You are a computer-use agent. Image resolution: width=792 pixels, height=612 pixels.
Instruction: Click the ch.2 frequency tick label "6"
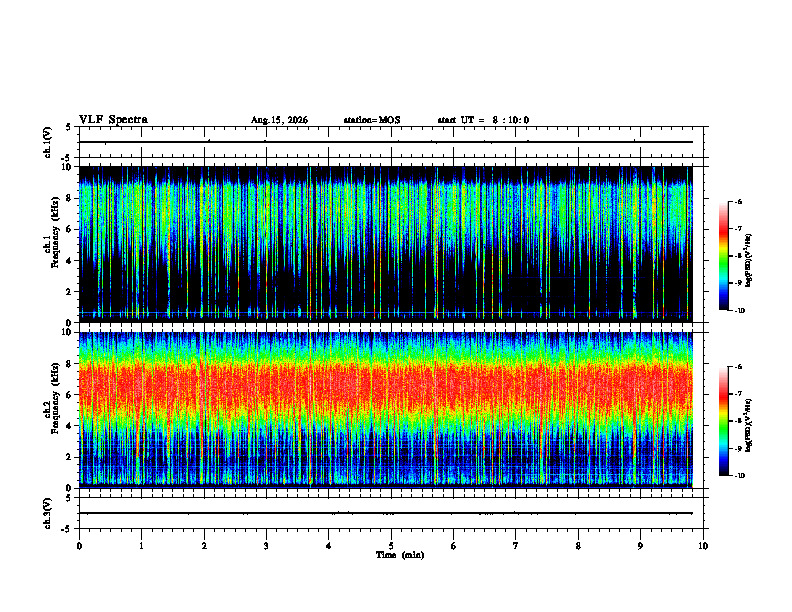pyautogui.click(x=70, y=395)
